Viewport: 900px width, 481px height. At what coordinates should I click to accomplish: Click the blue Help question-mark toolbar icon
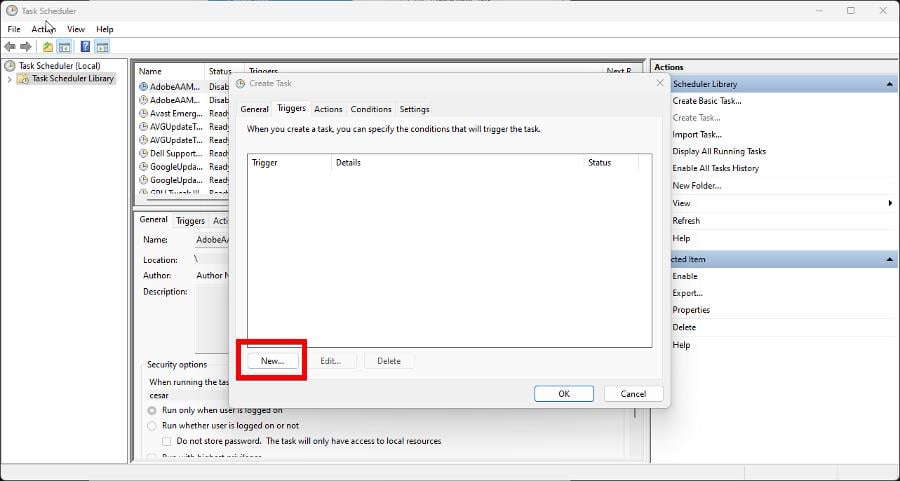tap(86, 46)
